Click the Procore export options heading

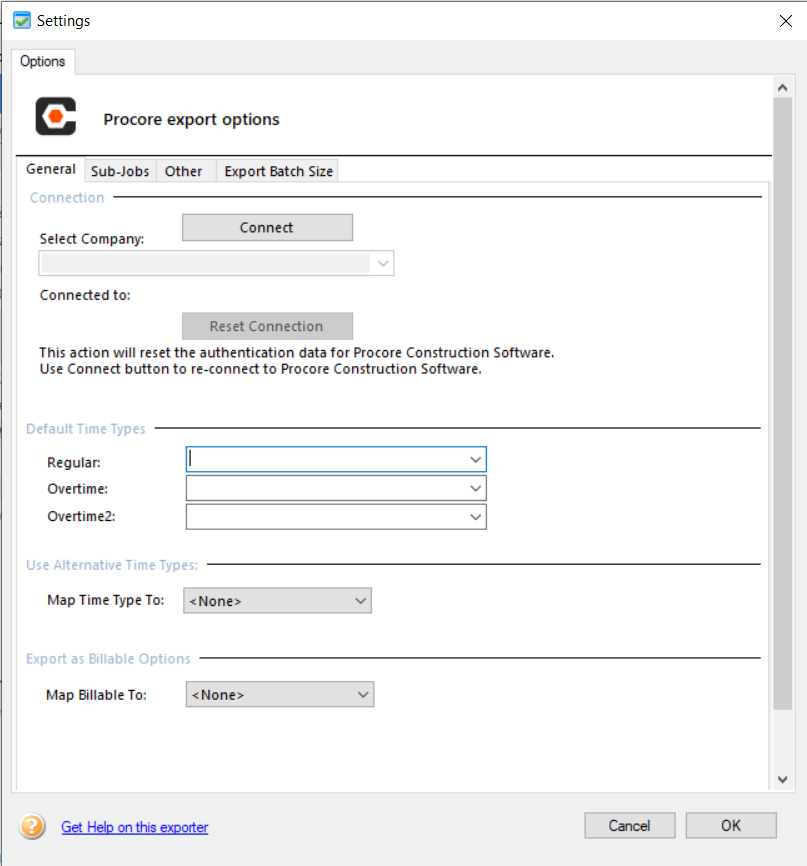(192, 120)
